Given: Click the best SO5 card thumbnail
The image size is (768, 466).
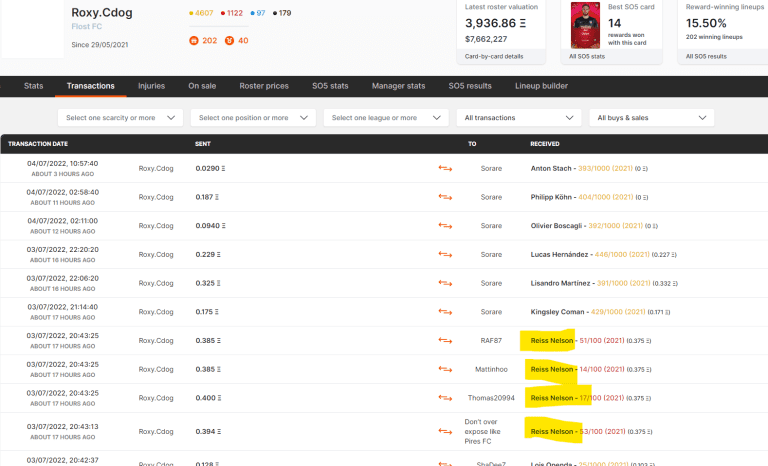Looking at the screenshot, I should (x=585, y=25).
